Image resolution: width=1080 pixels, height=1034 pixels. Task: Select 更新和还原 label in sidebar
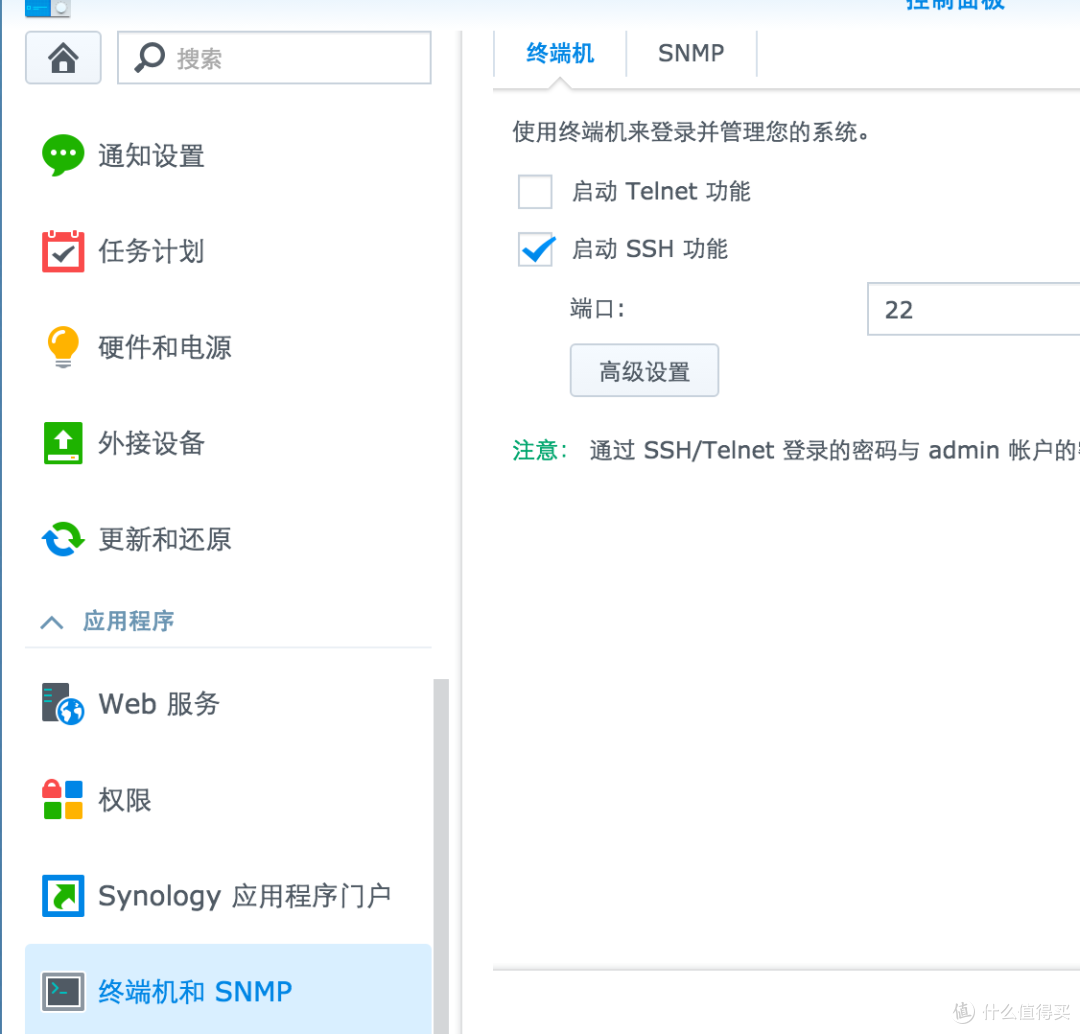[x=165, y=539]
